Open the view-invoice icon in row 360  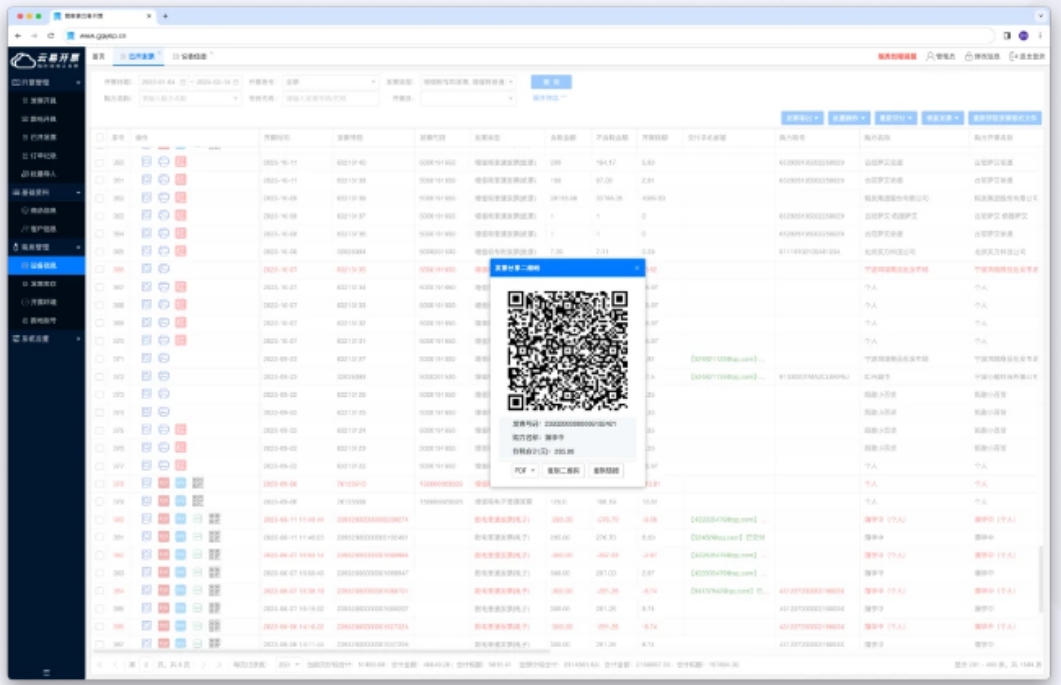coord(146,162)
